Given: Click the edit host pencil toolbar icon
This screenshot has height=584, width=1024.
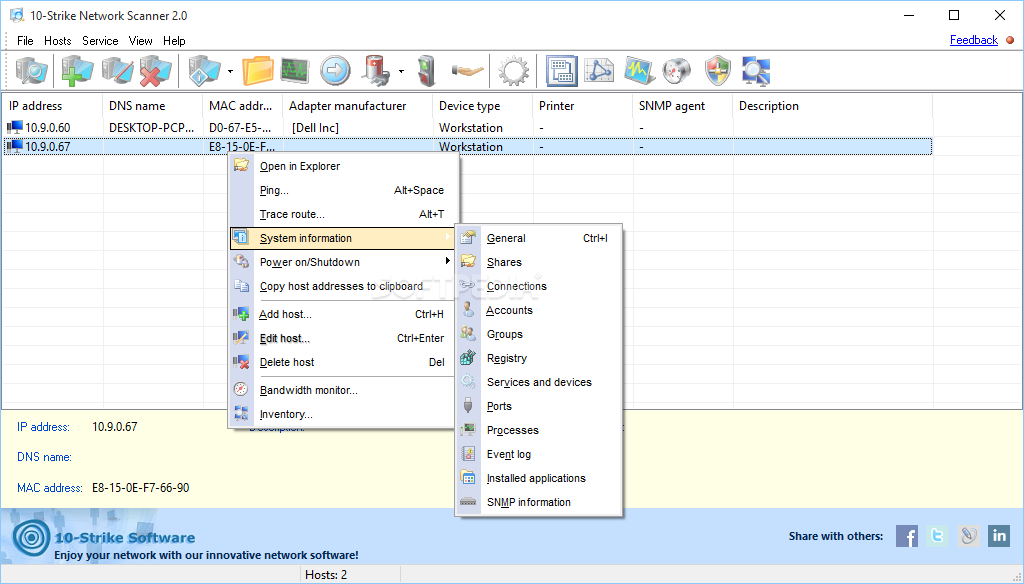Looking at the screenshot, I should [x=118, y=71].
